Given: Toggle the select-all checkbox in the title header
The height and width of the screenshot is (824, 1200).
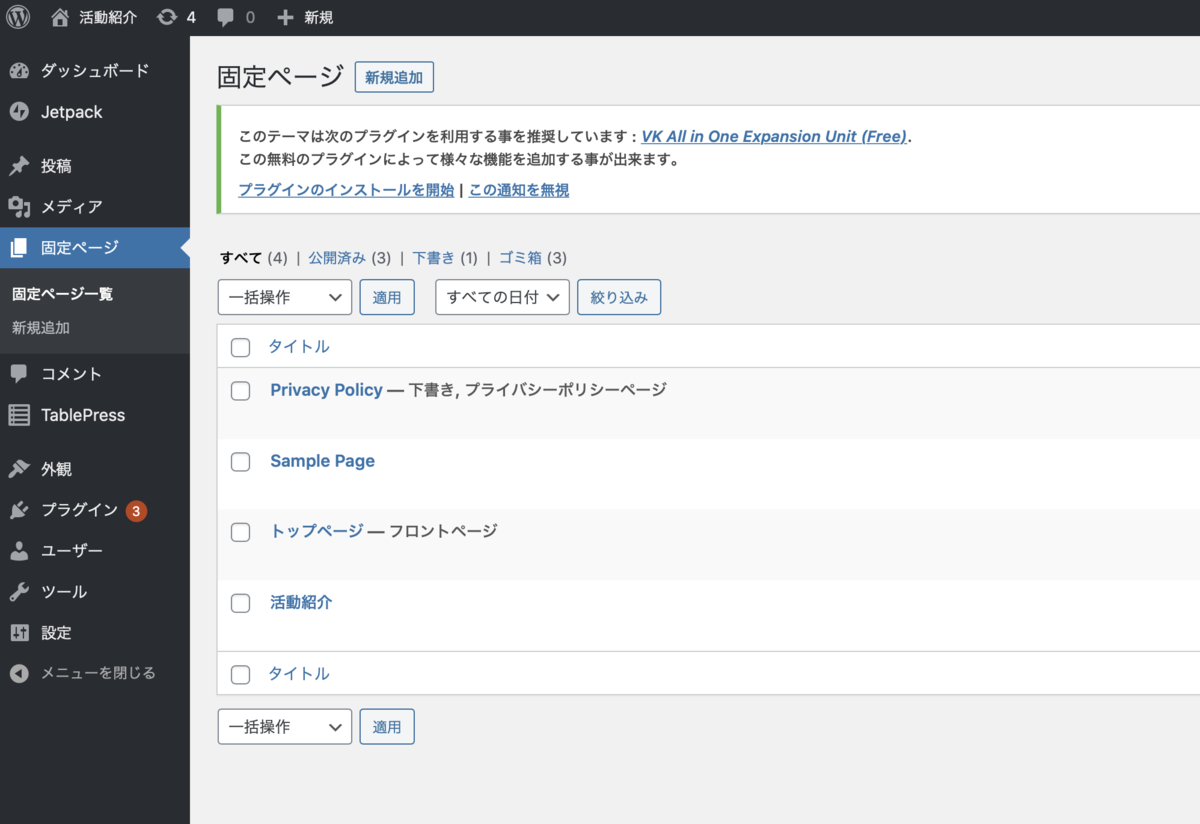Looking at the screenshot, I should (240, 347).
